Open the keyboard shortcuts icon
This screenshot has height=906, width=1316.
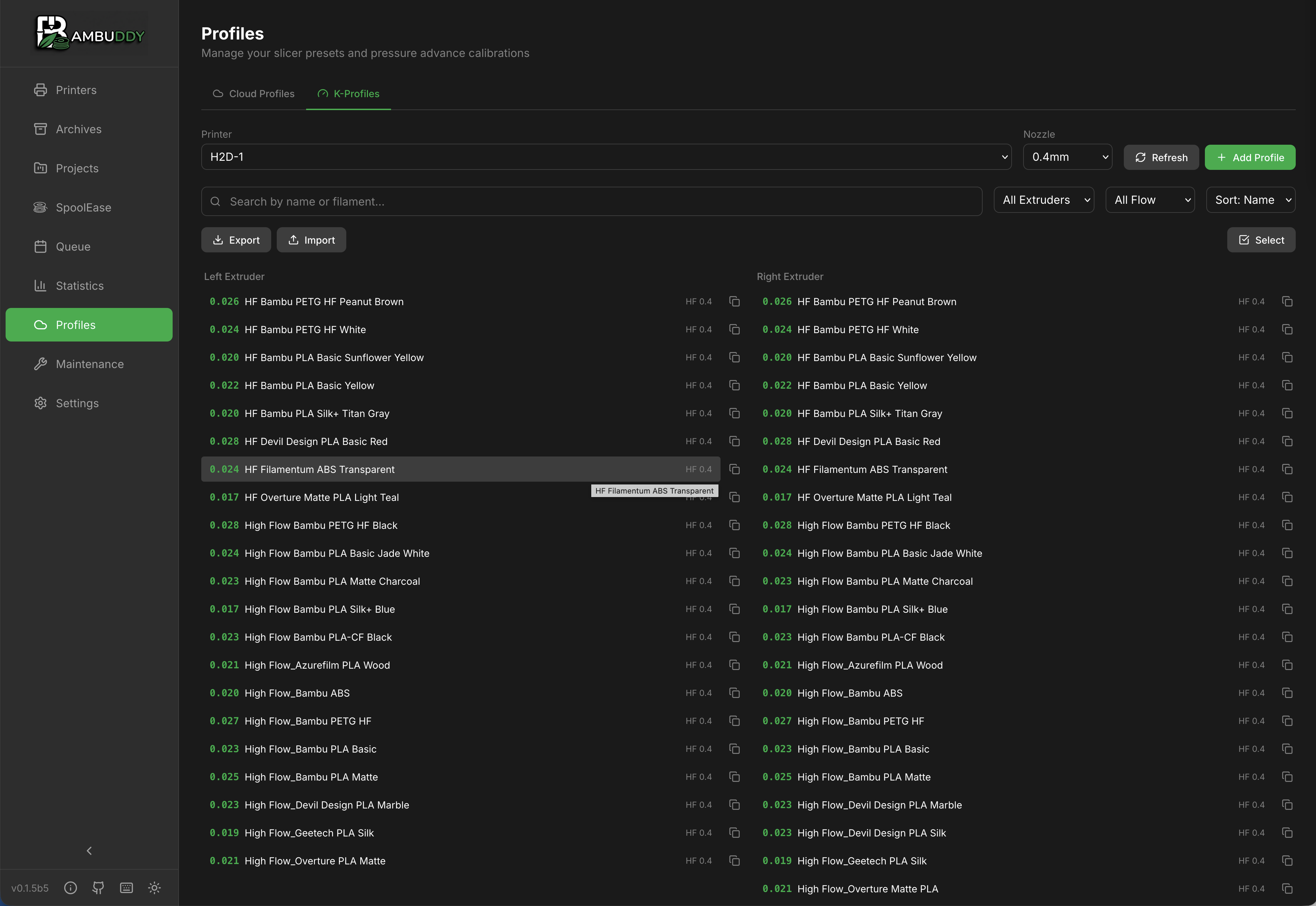(x=126, y=887)
